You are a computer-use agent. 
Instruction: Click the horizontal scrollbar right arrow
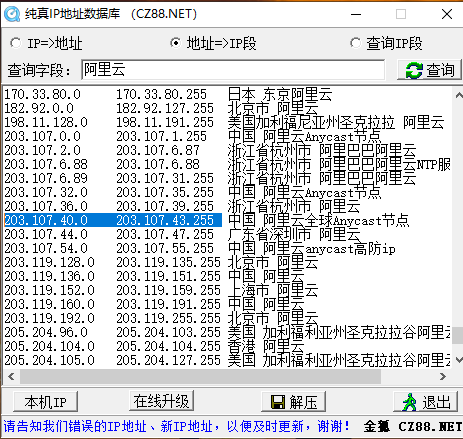point(443,377)
